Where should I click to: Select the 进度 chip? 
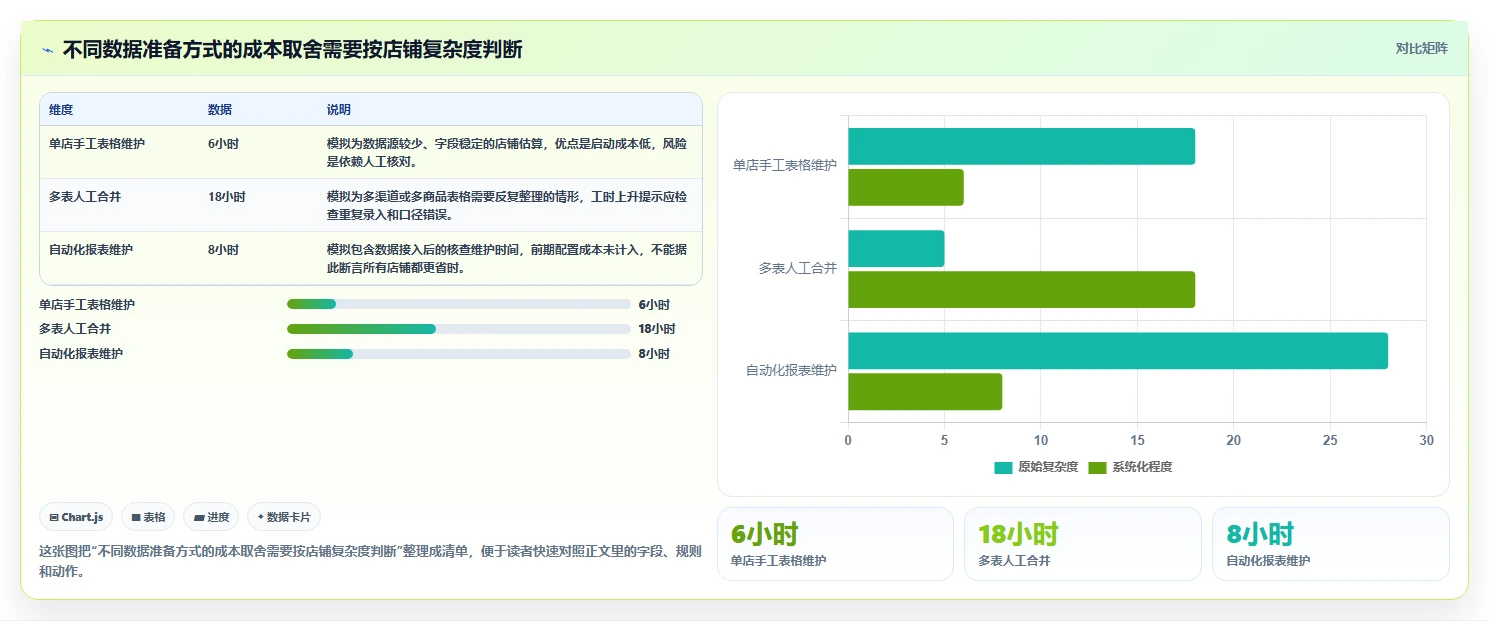click(211, 517)
